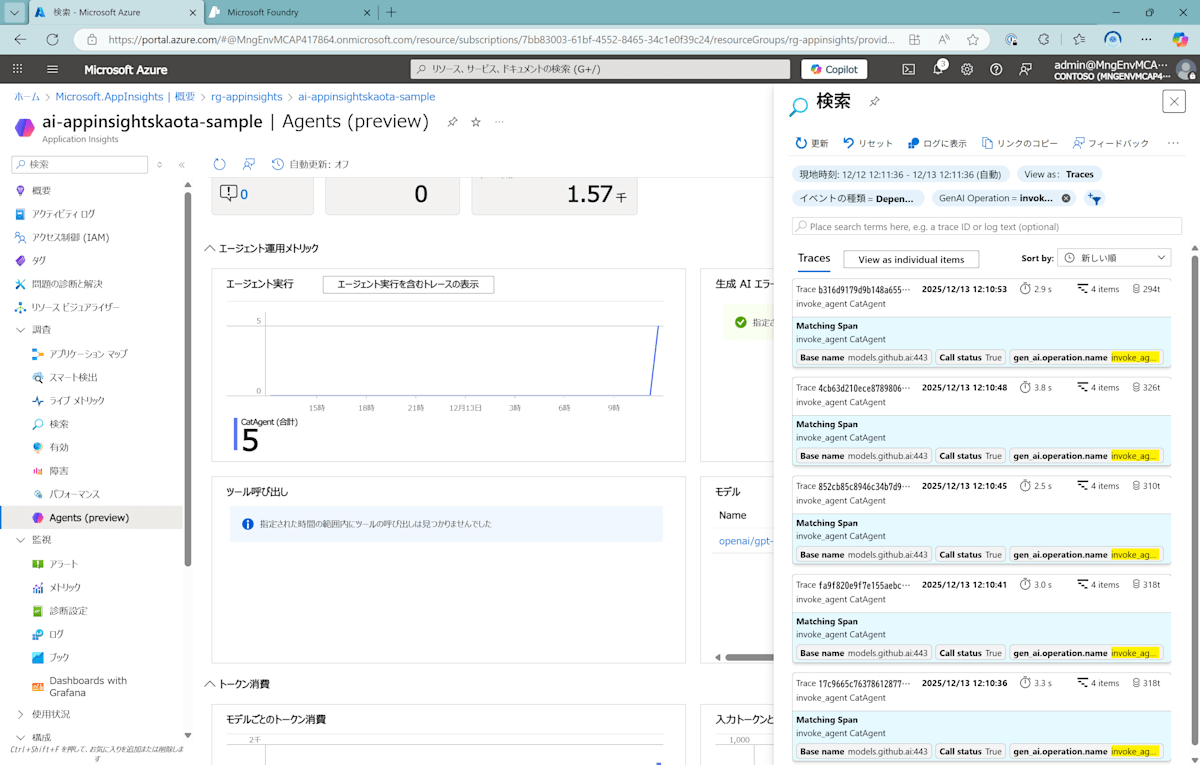Viewport: 1200px width, 765px height.
Task: Open 問題の診断と解決
Action: tap(67, 284)
